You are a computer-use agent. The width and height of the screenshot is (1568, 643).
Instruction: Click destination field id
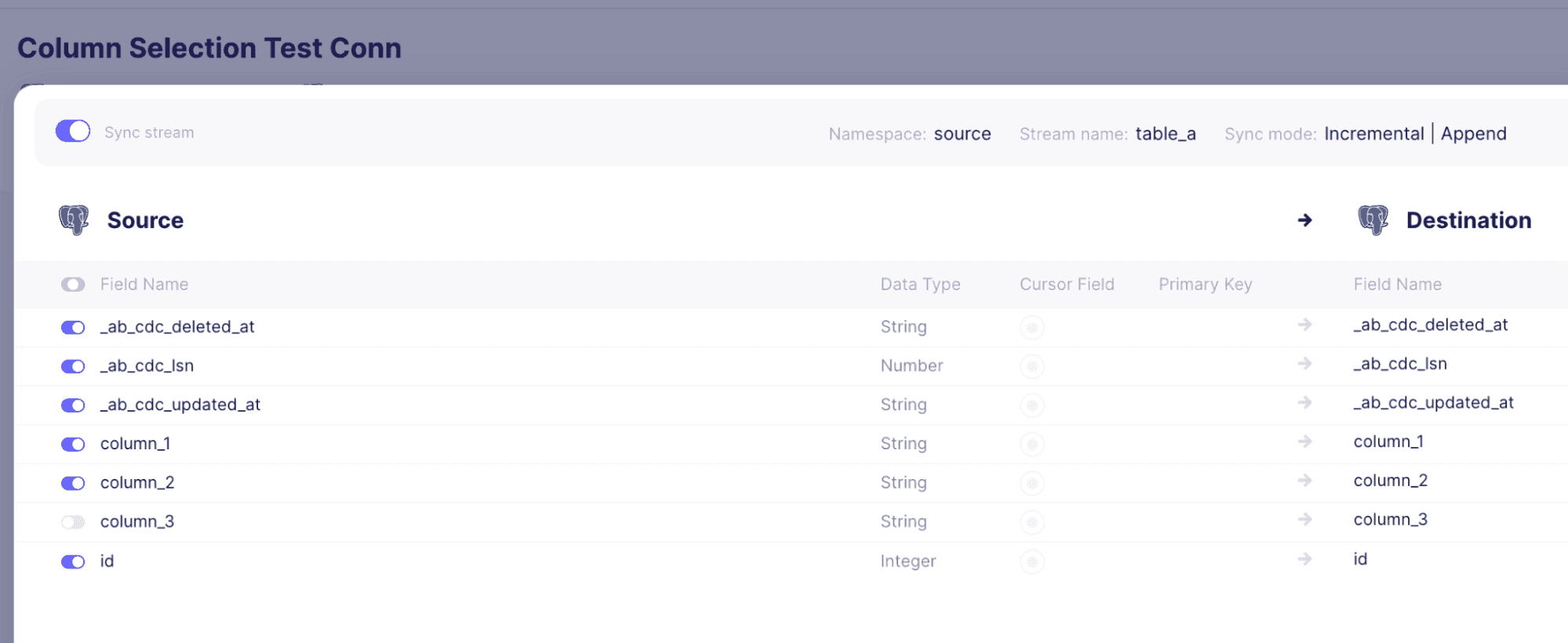1360,559
